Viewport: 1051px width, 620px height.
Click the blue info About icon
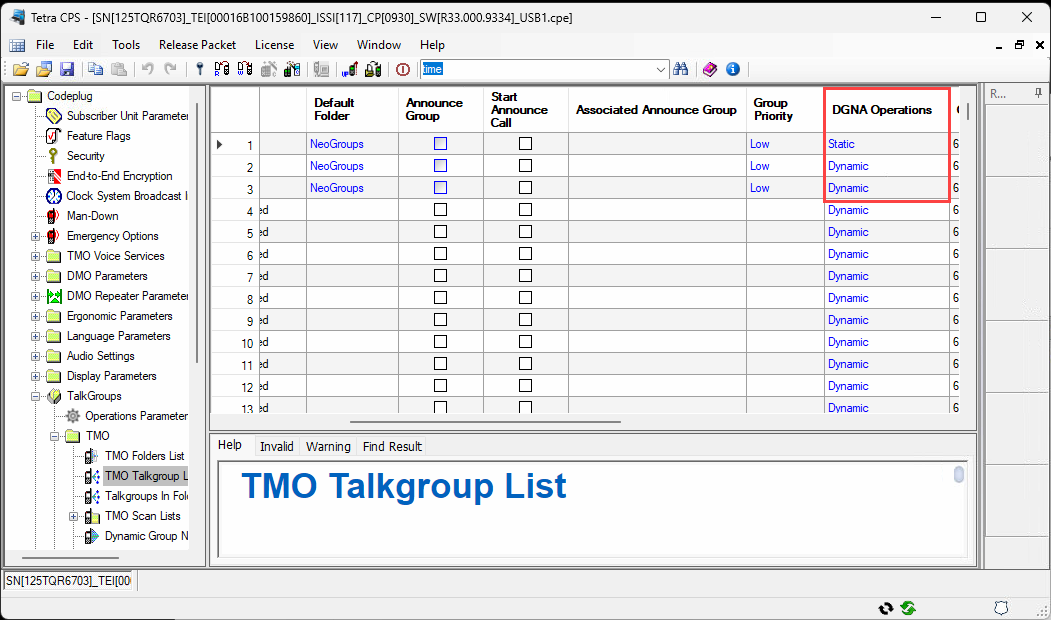[x=733, y=69]
